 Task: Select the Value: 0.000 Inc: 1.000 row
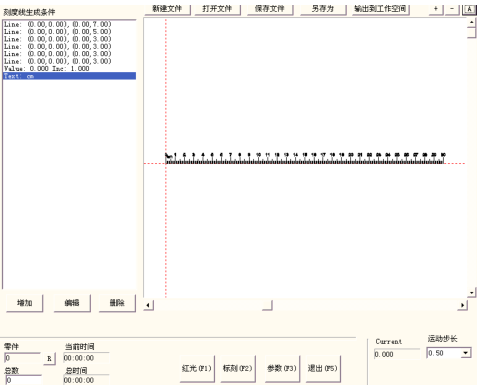[69, 69]
